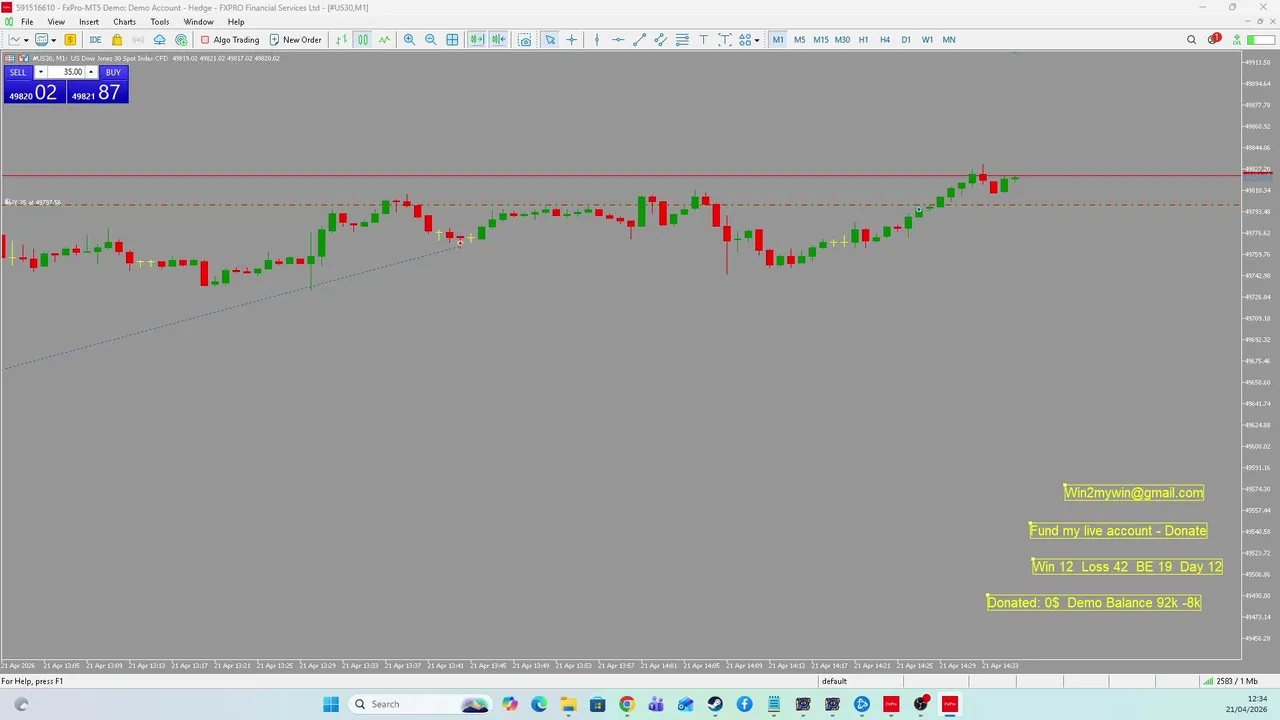Open the View menu
Image resolution: width=1280 pixels, height=720 pixels.
click(56, 22)
